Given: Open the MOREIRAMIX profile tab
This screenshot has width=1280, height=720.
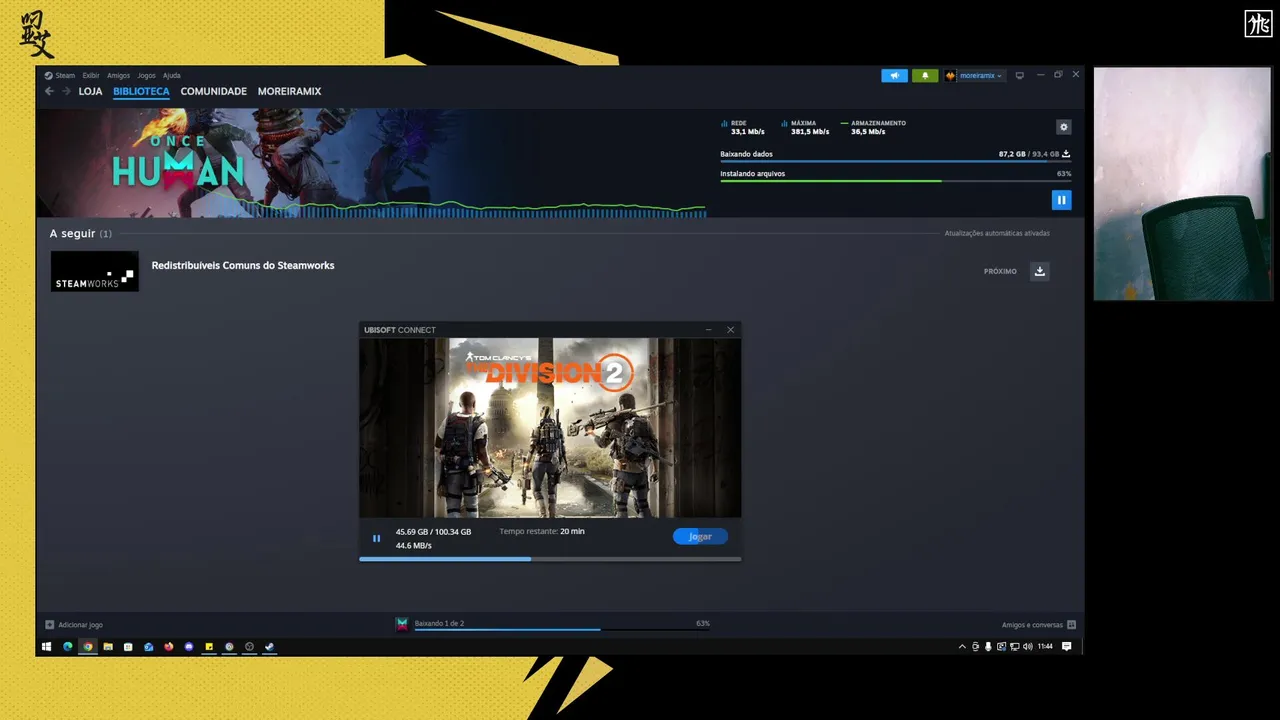Looking at the screenshot, I should point(289,91).
